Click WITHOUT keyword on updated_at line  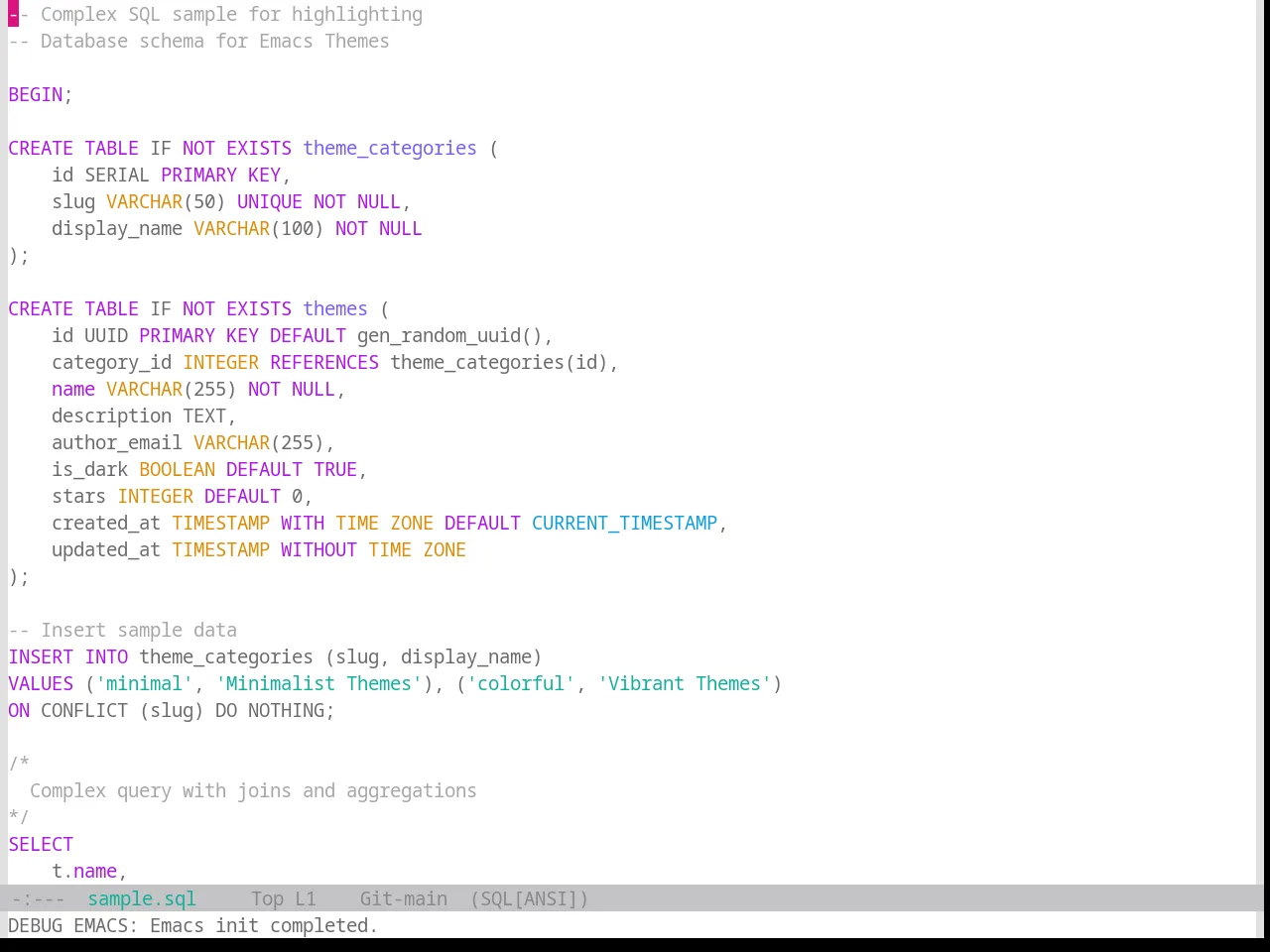[318, 549]
